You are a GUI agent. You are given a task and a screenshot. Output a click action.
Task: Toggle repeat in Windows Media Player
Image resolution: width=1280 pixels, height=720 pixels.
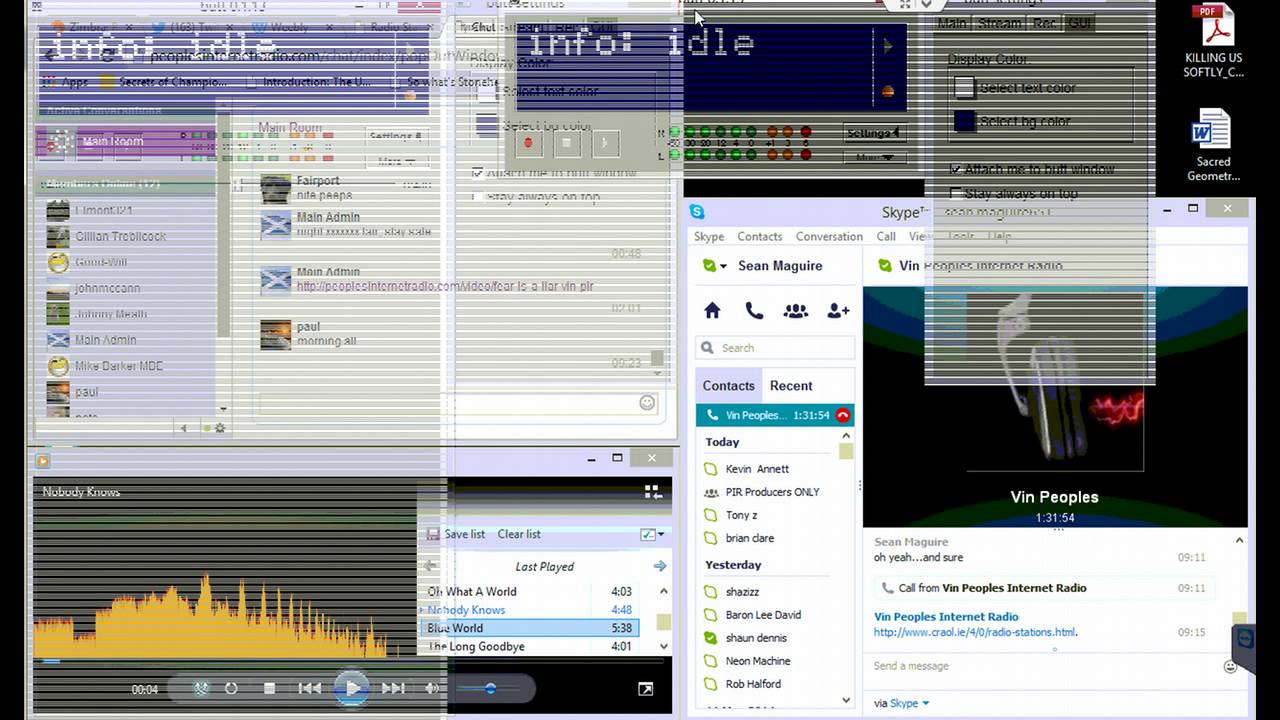231,688
